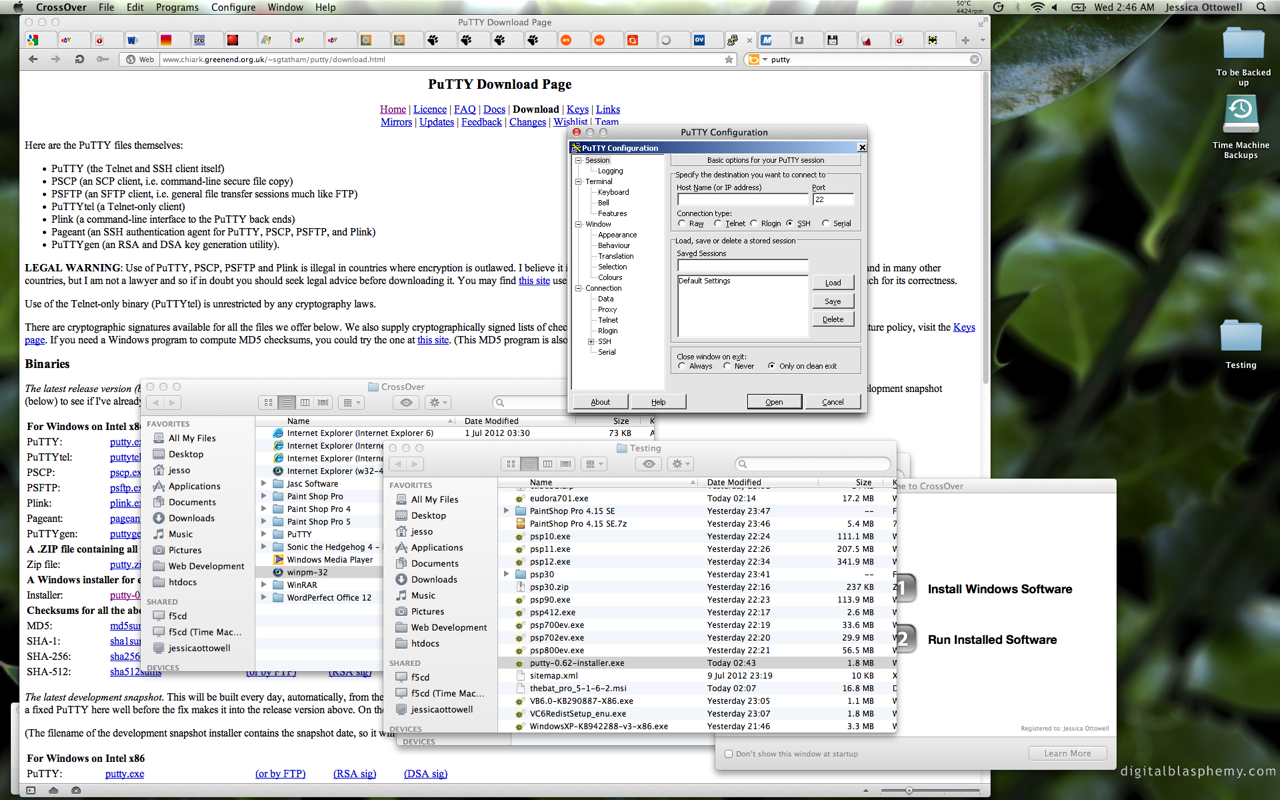Click the bookmark star in address bar
This screenshot has height=800, width=1280.
(x=729, y=60)
